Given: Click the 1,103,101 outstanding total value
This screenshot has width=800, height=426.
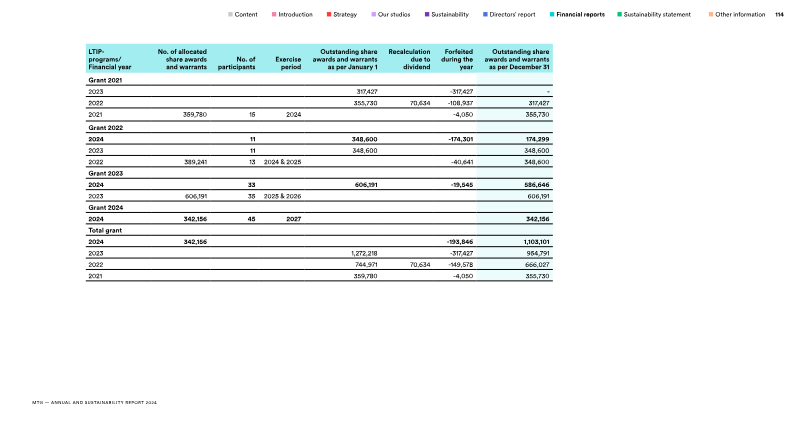Looking at the screenshot, I should tap(532, 242).
